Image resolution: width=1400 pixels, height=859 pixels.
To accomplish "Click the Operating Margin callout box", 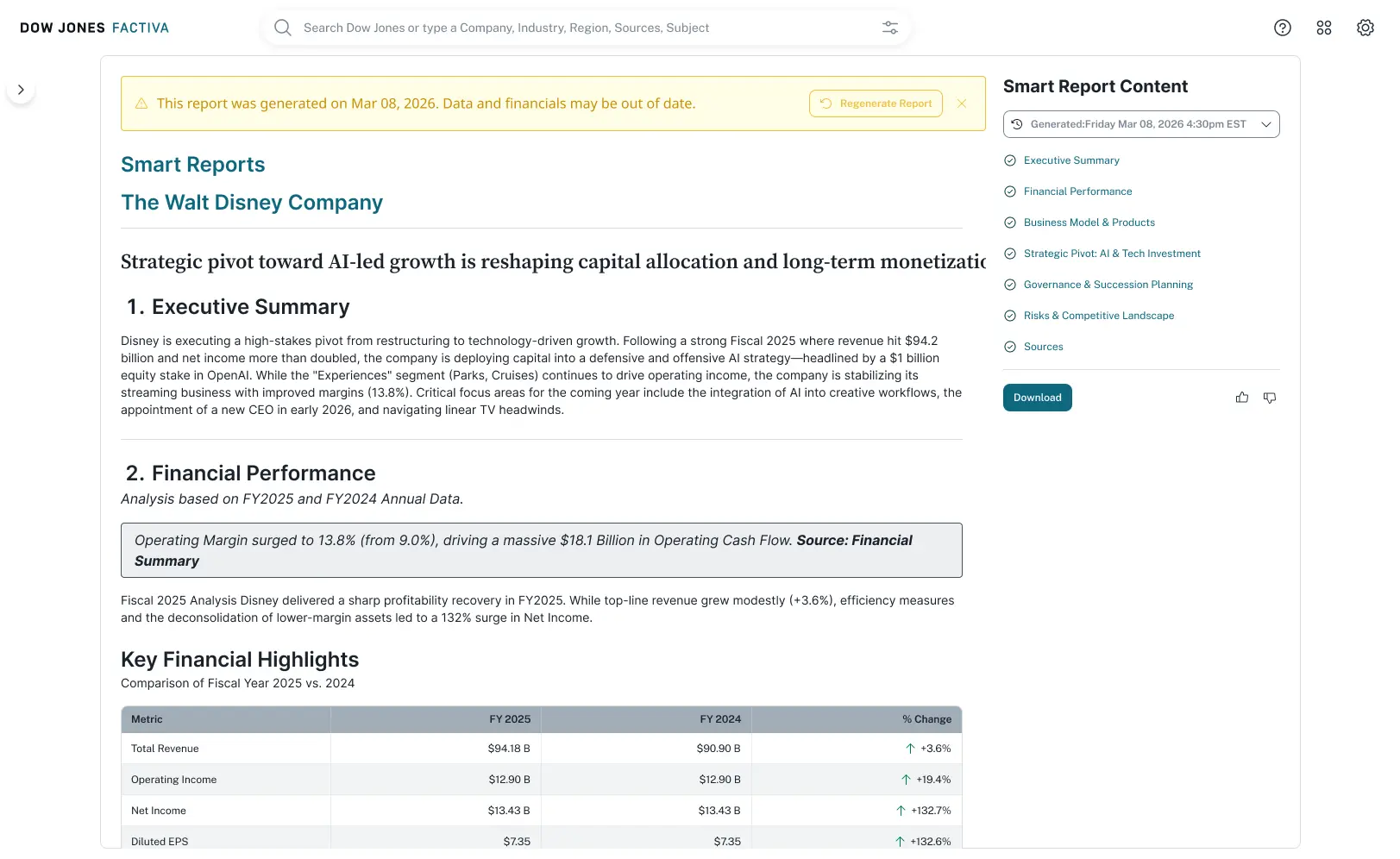I will click(542, 550).
